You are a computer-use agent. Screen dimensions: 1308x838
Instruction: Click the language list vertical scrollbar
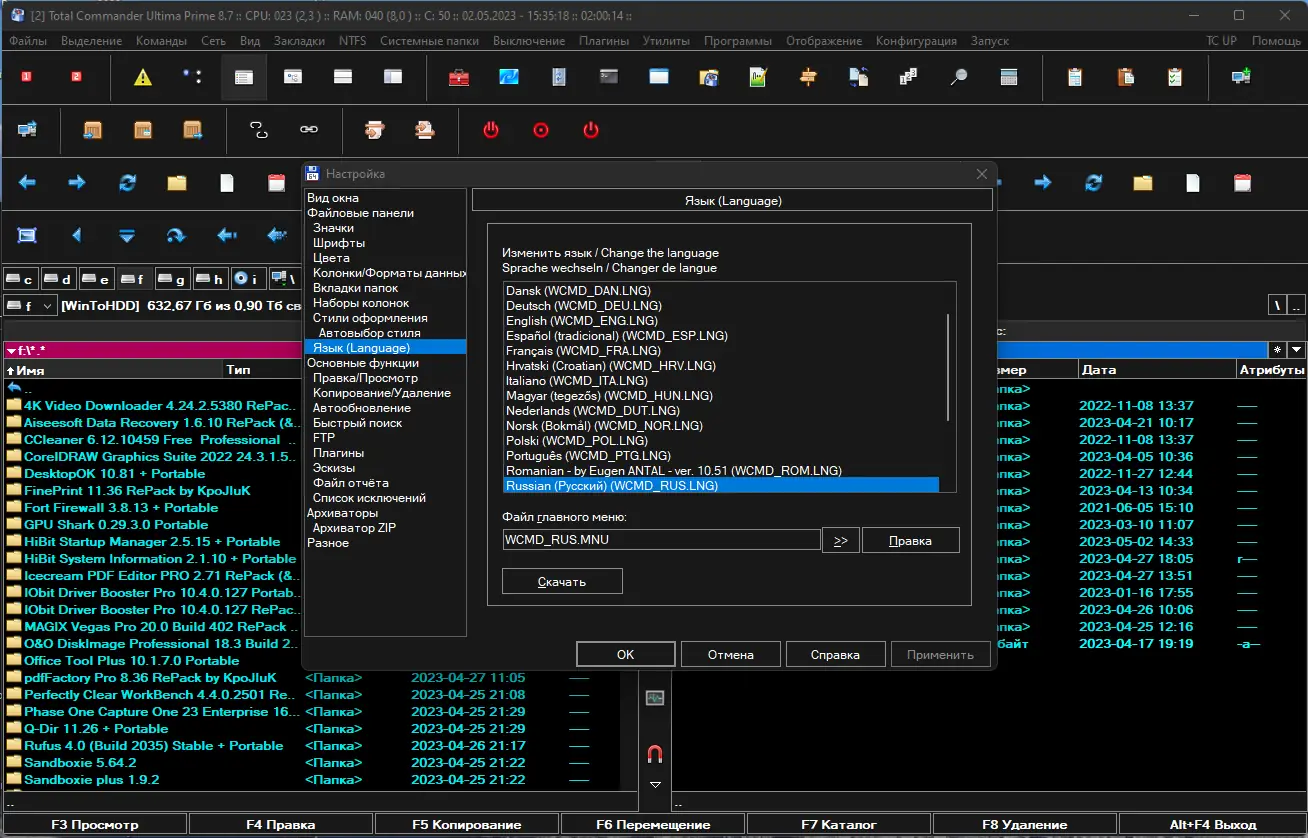click(x=948, y=368)
